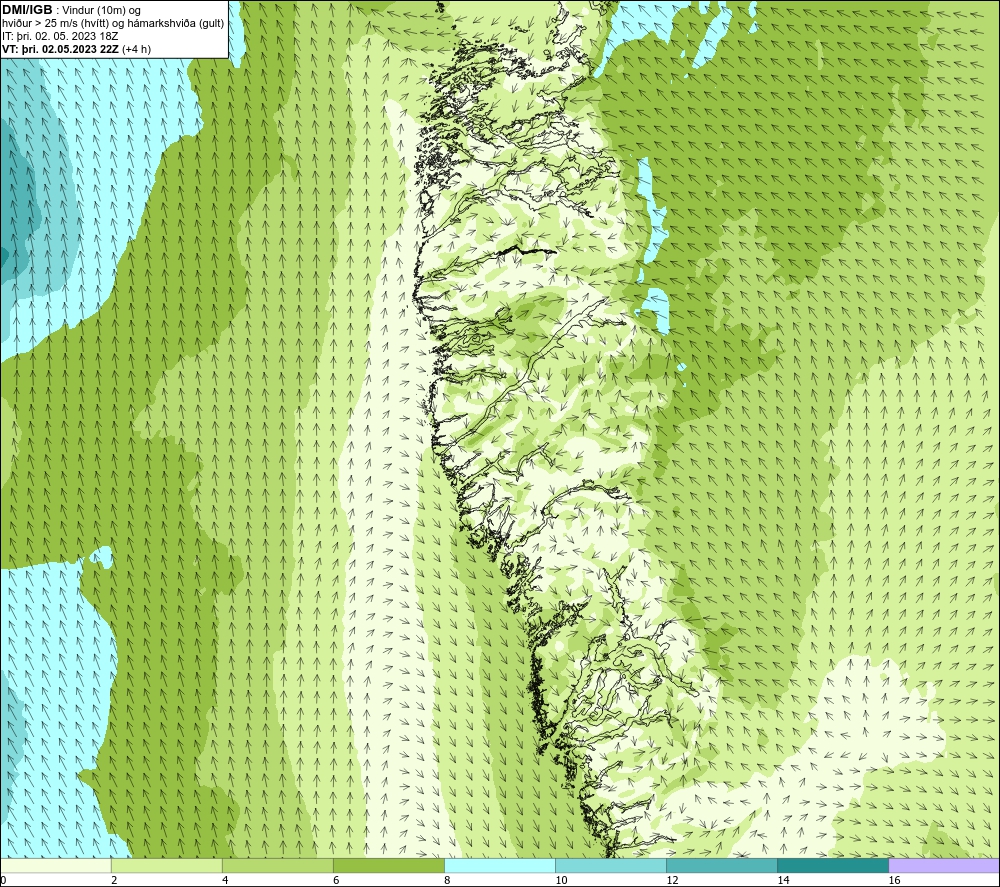Viewport: 1000px width, 887px height.
Task: Click the 'IT: þri. 02. 05. 2023 18Z' line
Action: (60, 36)
